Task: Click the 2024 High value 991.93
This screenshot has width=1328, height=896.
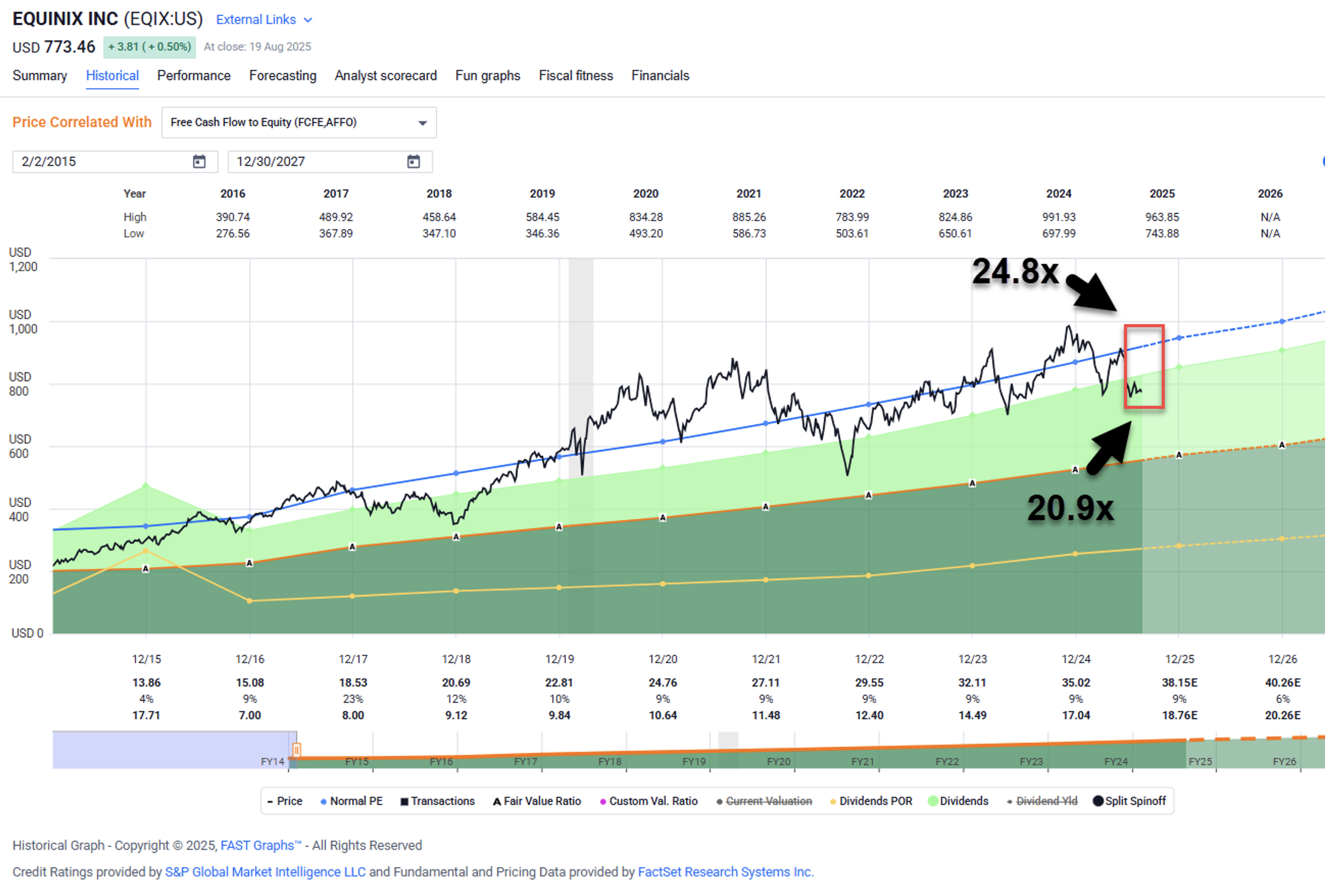Action: click(1059, 217)
